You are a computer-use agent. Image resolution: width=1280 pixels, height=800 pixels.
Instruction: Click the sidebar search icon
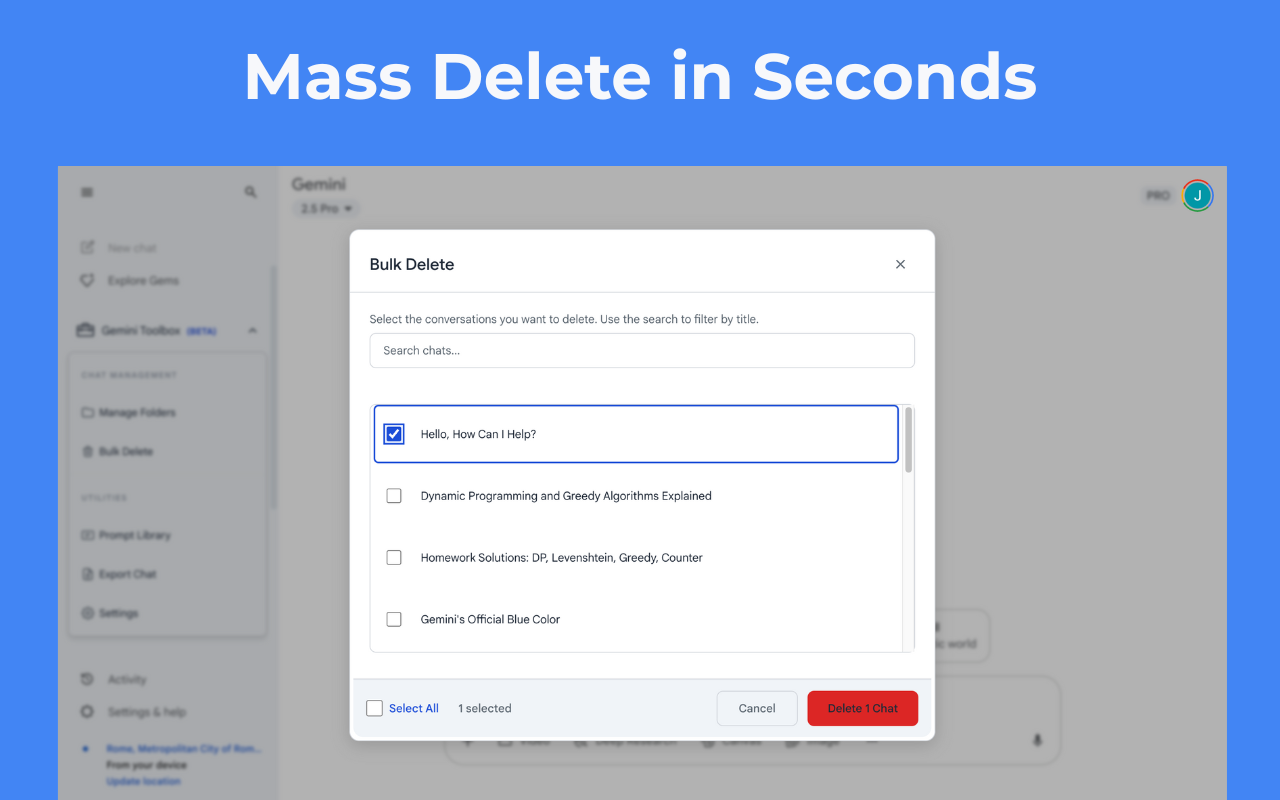point(250,191)
